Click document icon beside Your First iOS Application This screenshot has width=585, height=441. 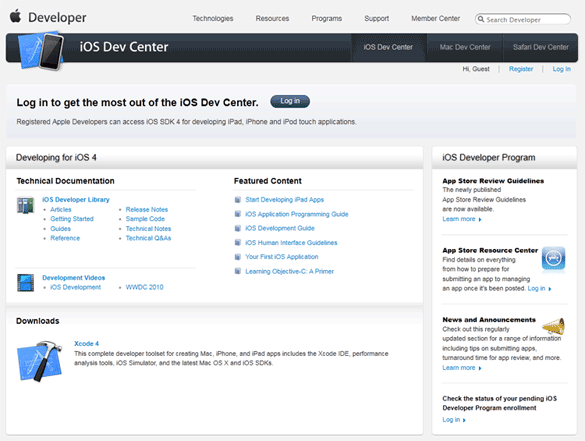pyautogui.click(x=238, y=257)
